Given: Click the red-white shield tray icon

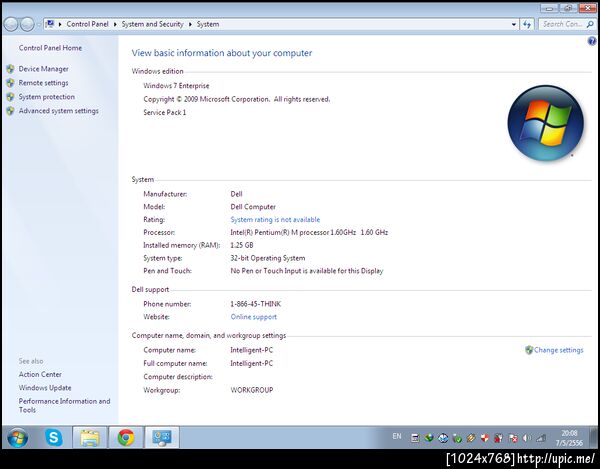Looking at the screenshot, I should click(x=485, y=438).
